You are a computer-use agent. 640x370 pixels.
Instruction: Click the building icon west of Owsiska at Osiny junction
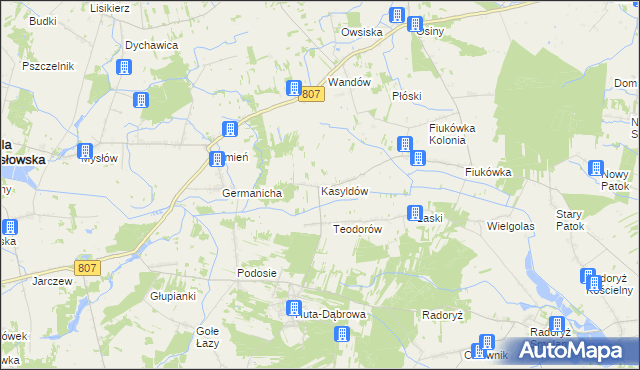coord(397,16)
